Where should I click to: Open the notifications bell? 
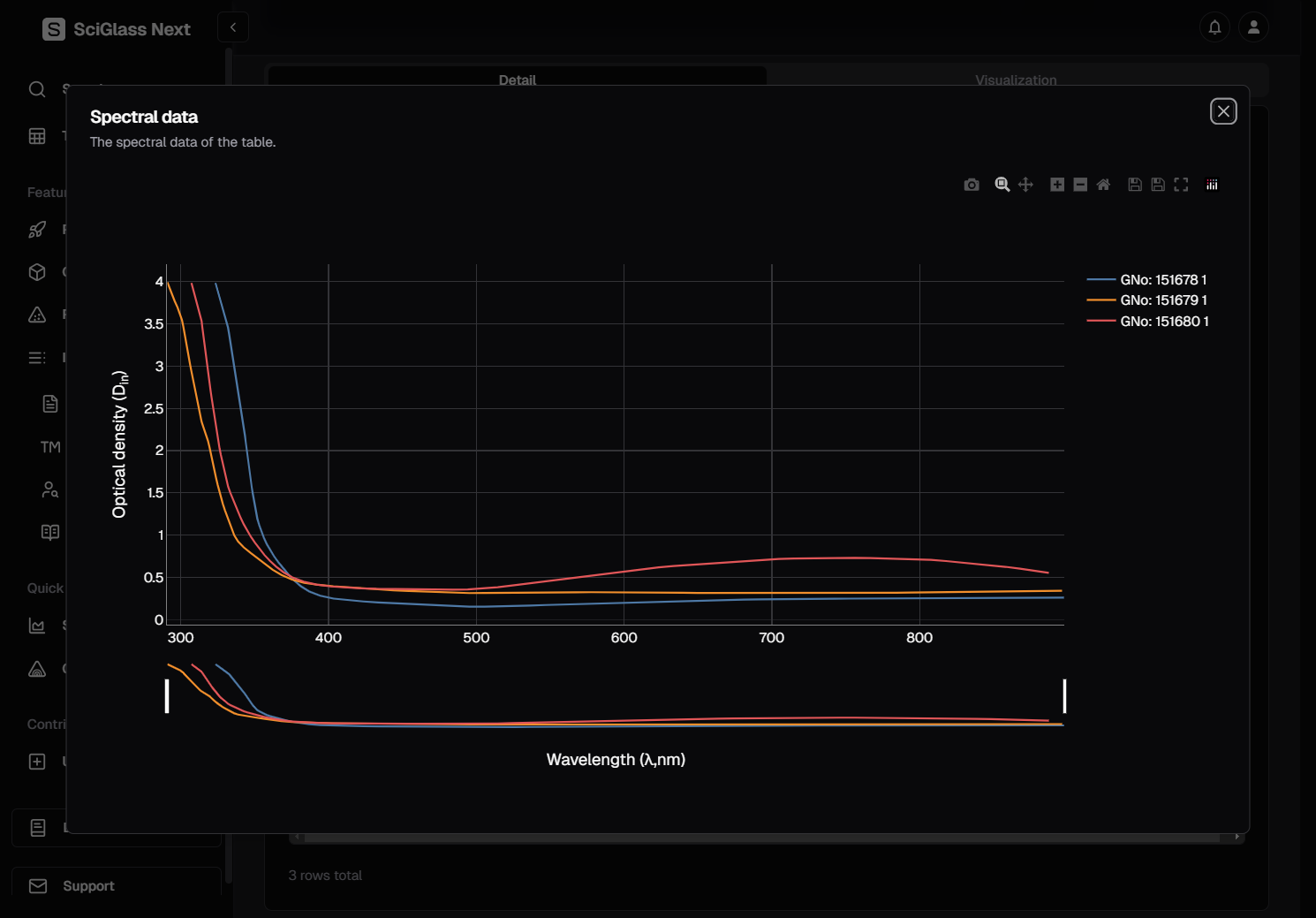click(x=1214, y=27)
